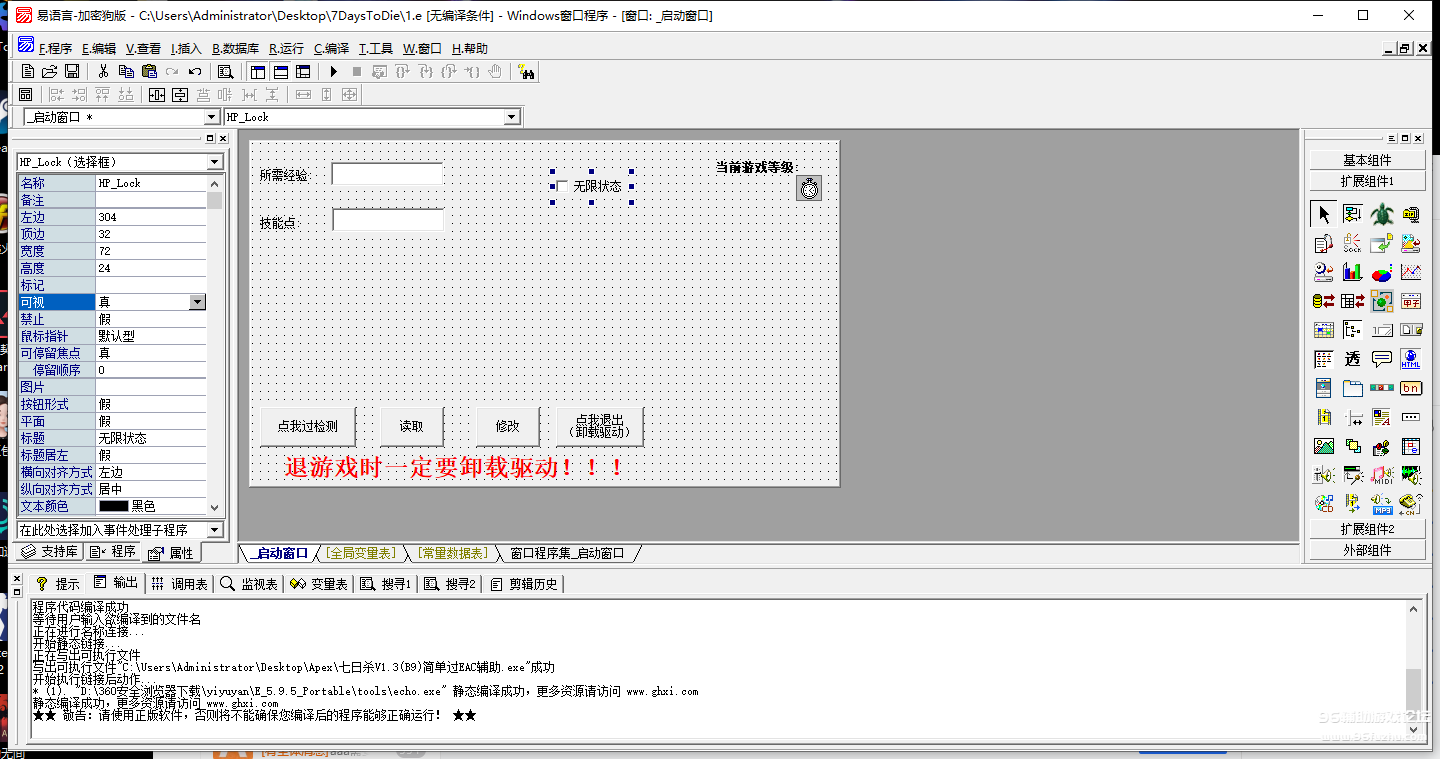Toggle the 无限状态 checkbox on the form

point(560,186)
